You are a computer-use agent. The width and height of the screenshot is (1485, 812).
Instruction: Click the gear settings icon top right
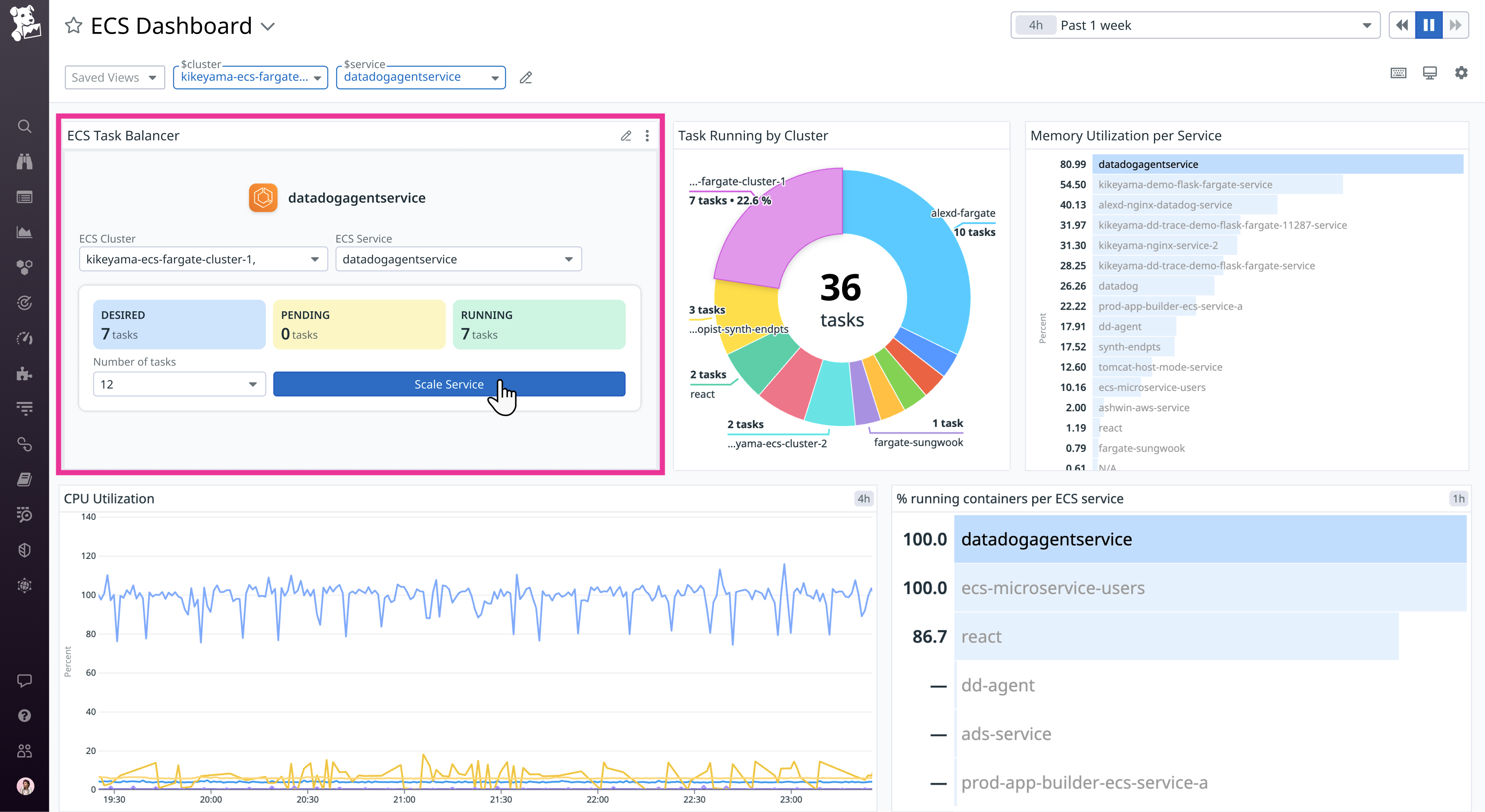(1461, 73)
